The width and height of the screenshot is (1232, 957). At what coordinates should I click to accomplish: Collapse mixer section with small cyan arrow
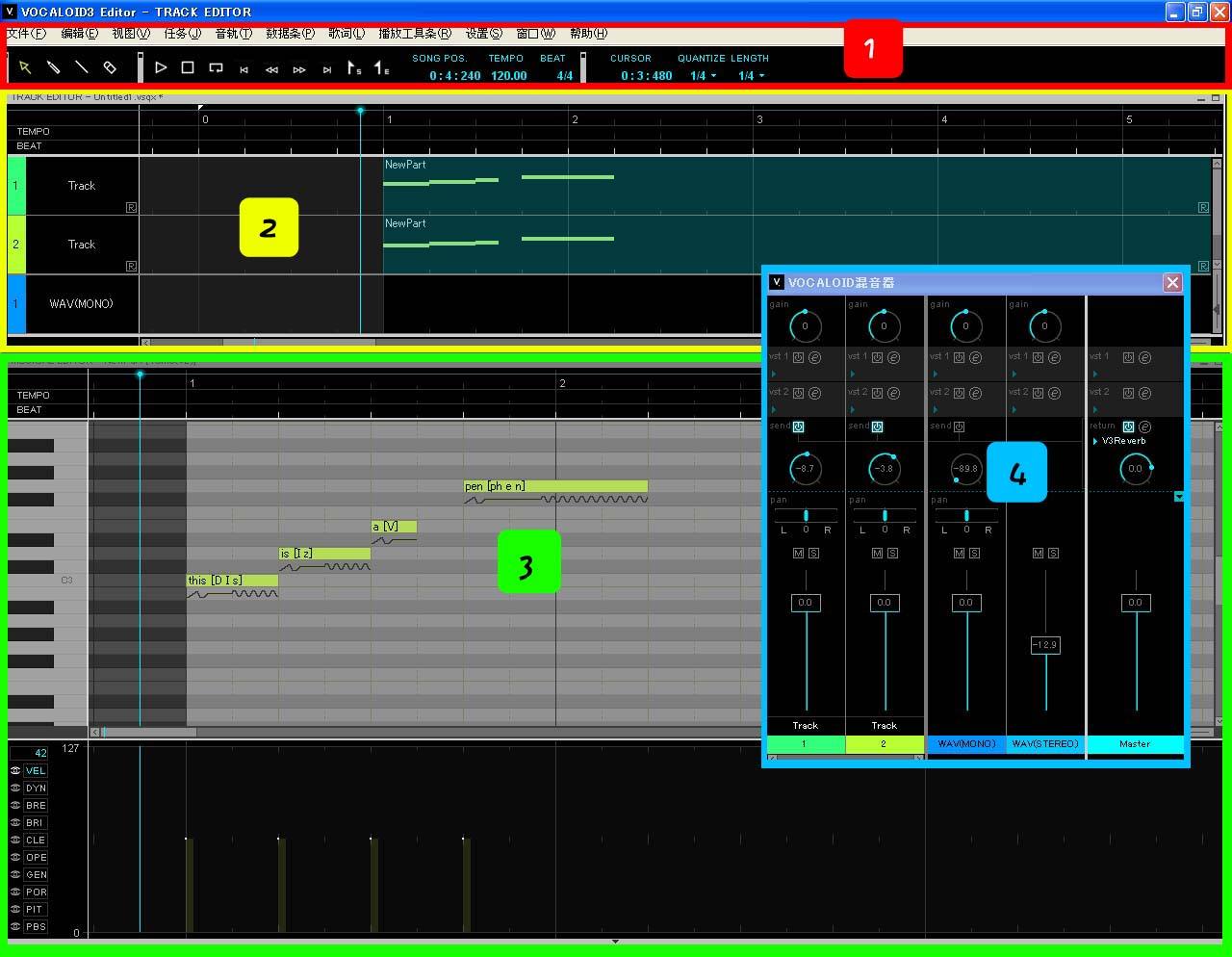[x=1179, y=497]
